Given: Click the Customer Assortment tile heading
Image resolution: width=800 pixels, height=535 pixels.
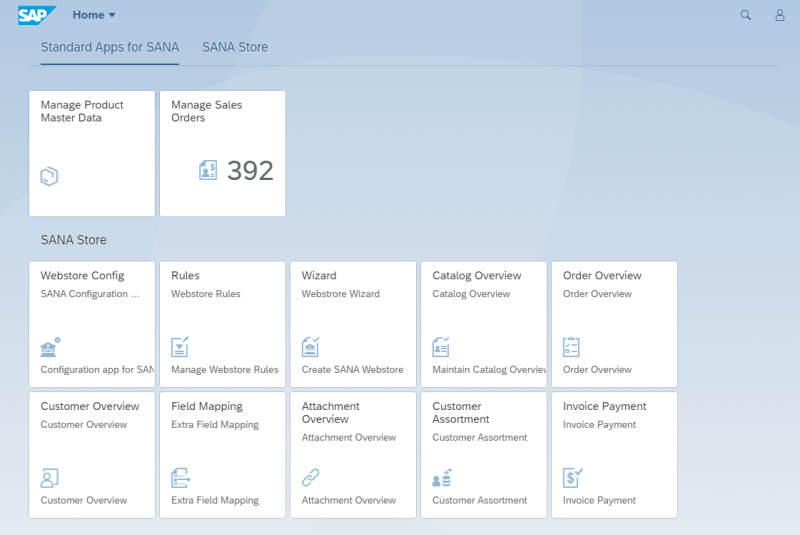Looking at the screenshot, I should (461, 413).
